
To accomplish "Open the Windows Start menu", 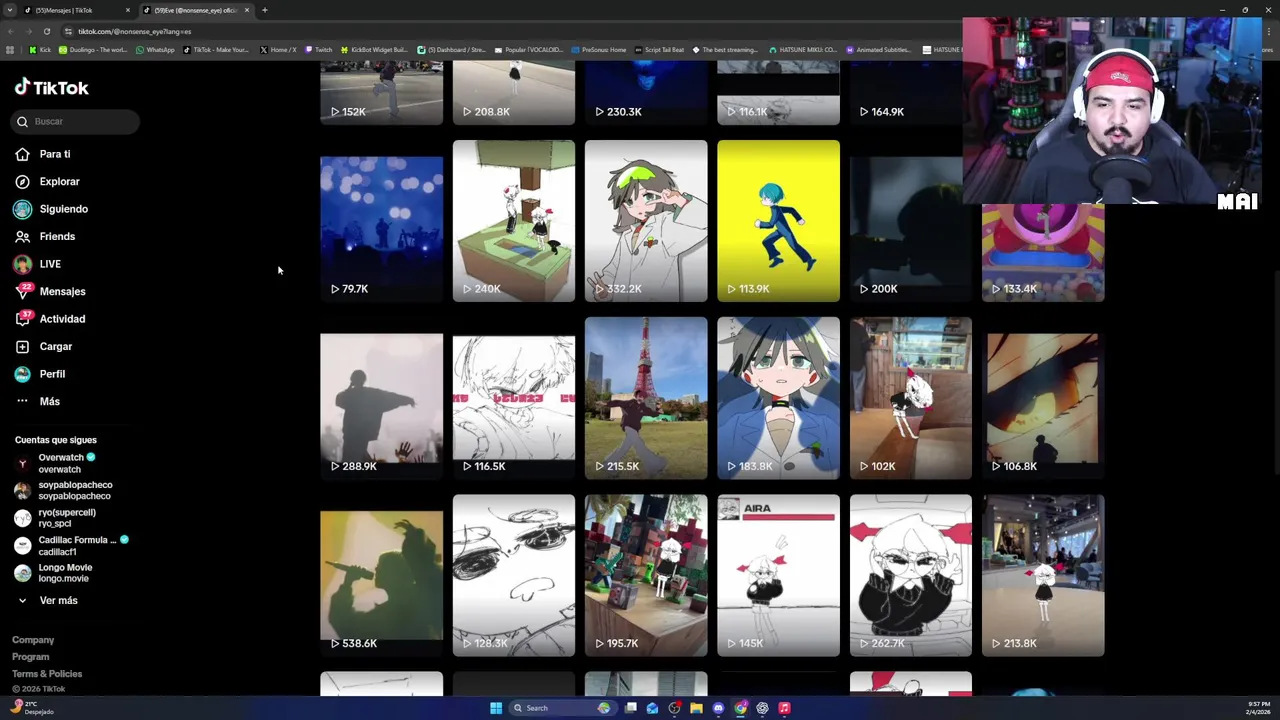I will point(496,708).
